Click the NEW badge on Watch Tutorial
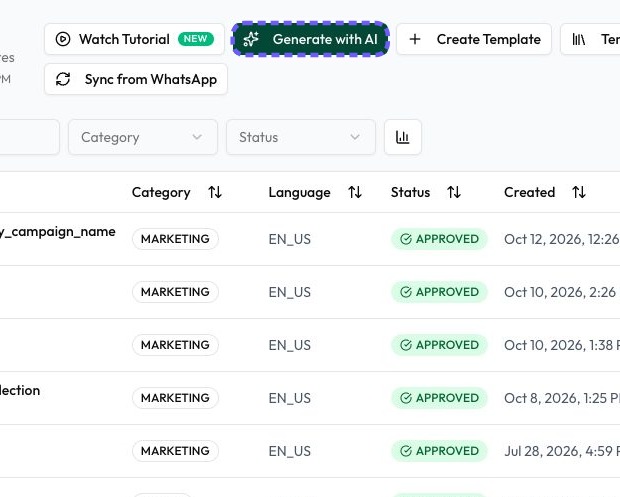The width and height of the screenshot is (620, 497). [196, 39]
